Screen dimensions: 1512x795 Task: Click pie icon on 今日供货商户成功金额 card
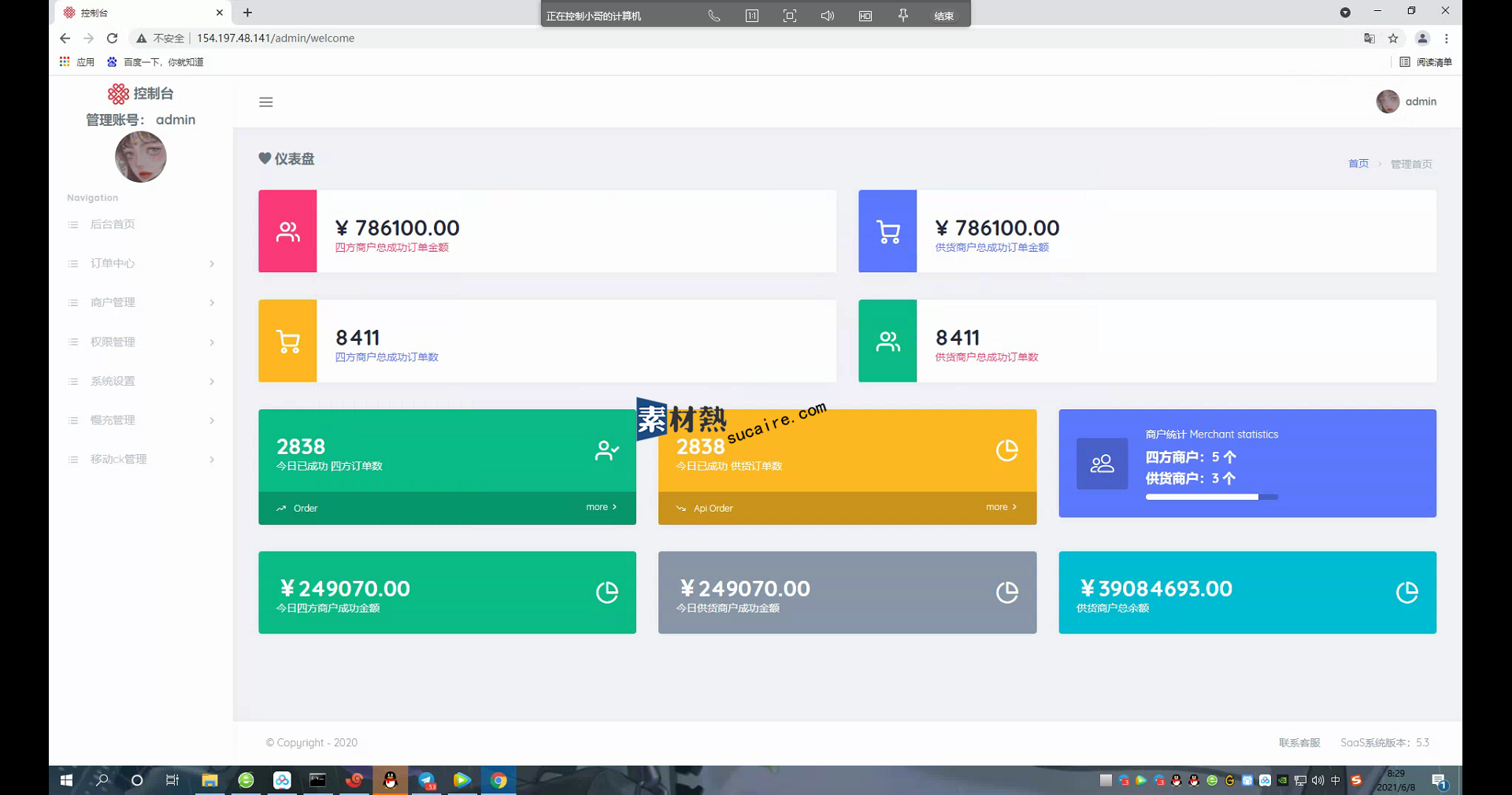click(1007, 592)
